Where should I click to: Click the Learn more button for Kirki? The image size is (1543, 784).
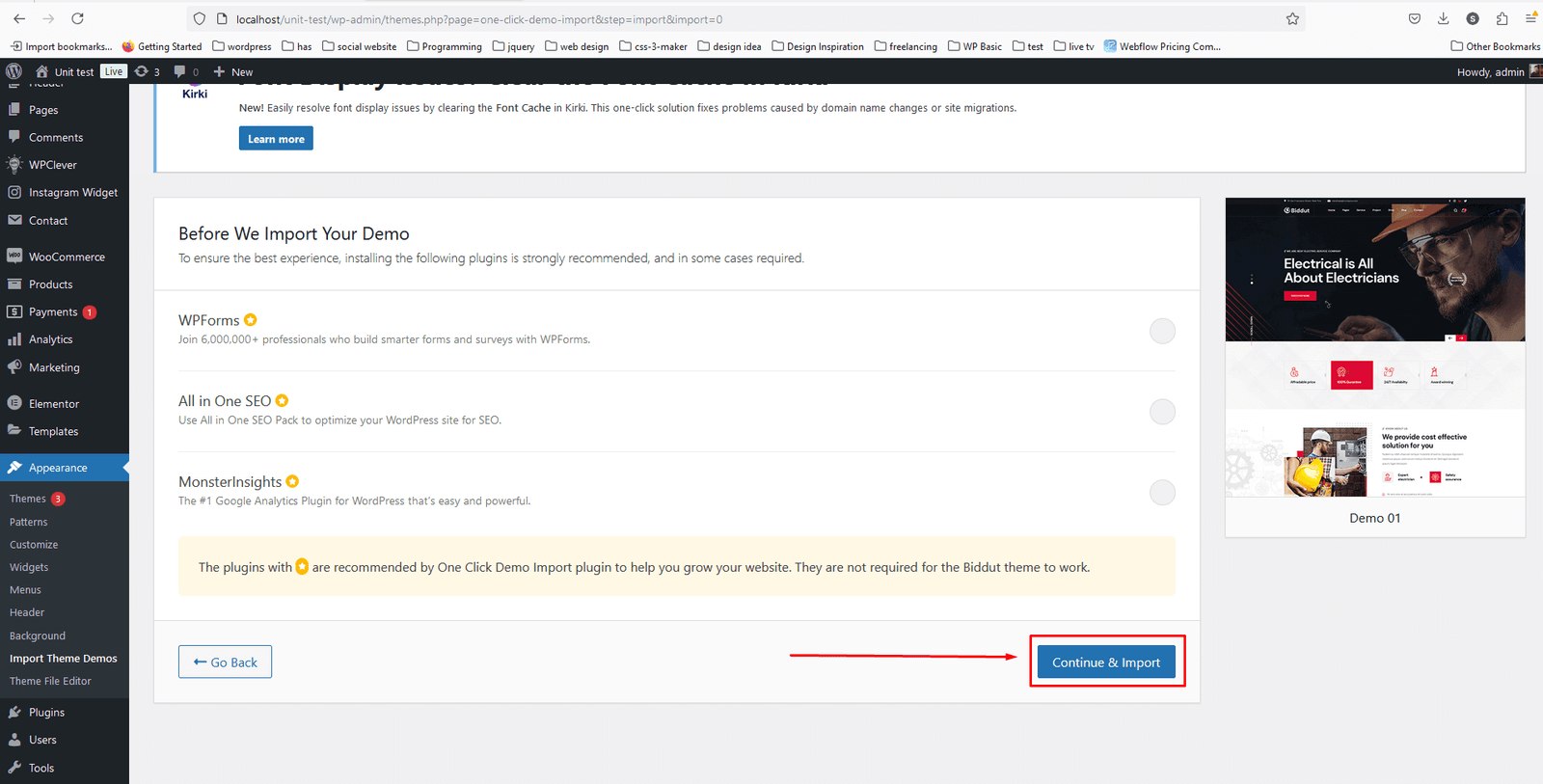[x=276, y=139]
